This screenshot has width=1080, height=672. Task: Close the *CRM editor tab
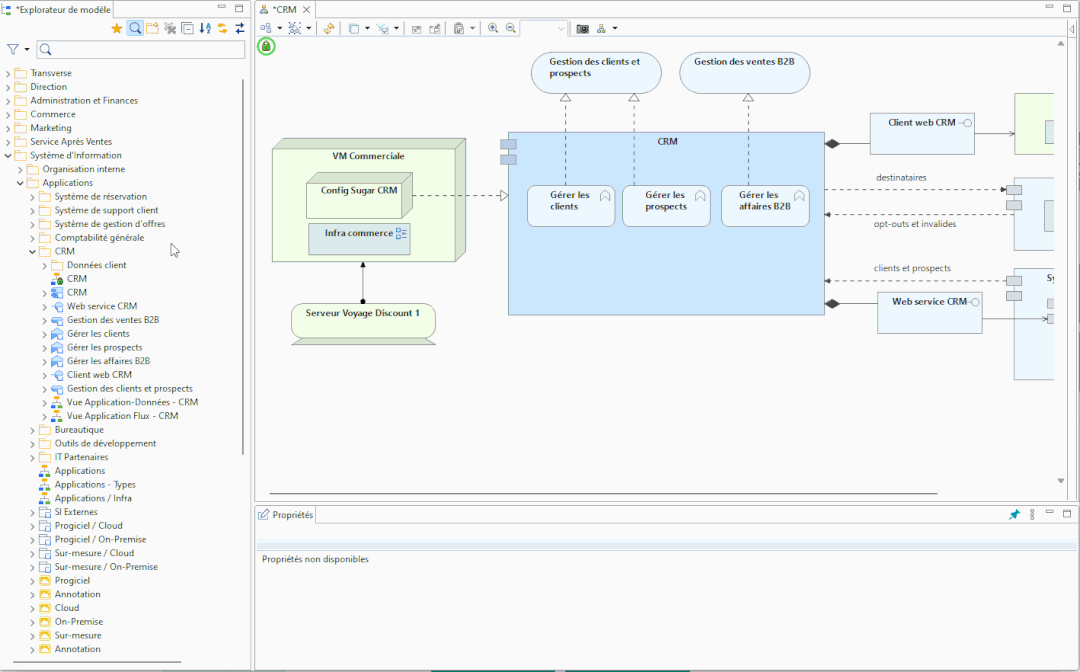click(x=307, y=10)
